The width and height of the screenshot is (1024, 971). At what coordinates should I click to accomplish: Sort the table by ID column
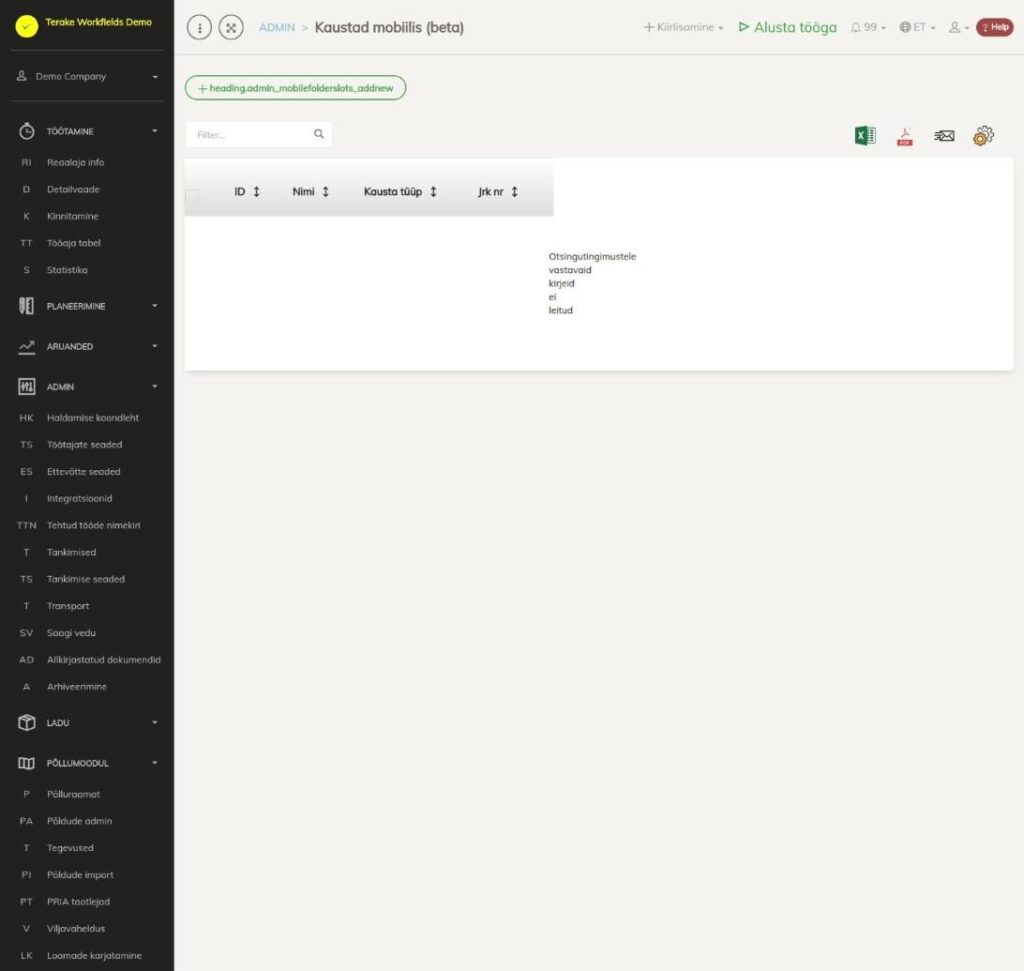[x=247, y=191]
